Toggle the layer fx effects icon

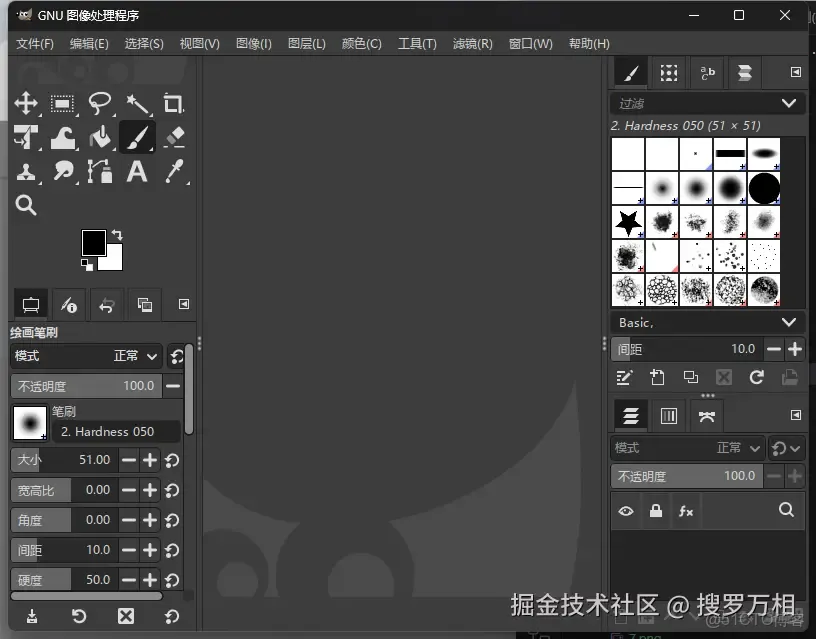coord(686,511)
